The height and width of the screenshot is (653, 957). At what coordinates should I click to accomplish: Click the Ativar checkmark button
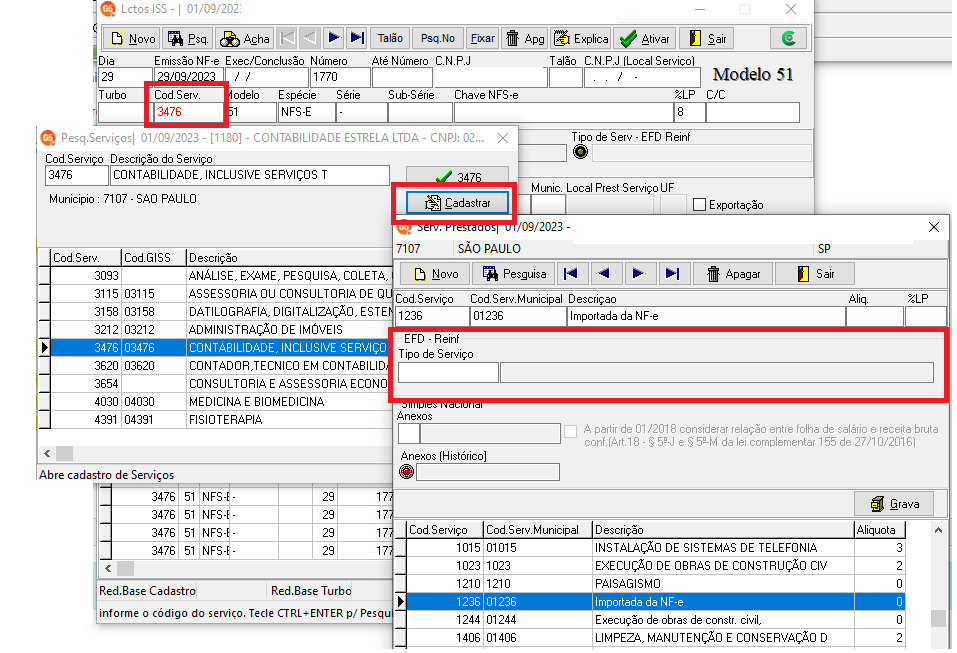(x=645, y=38)
